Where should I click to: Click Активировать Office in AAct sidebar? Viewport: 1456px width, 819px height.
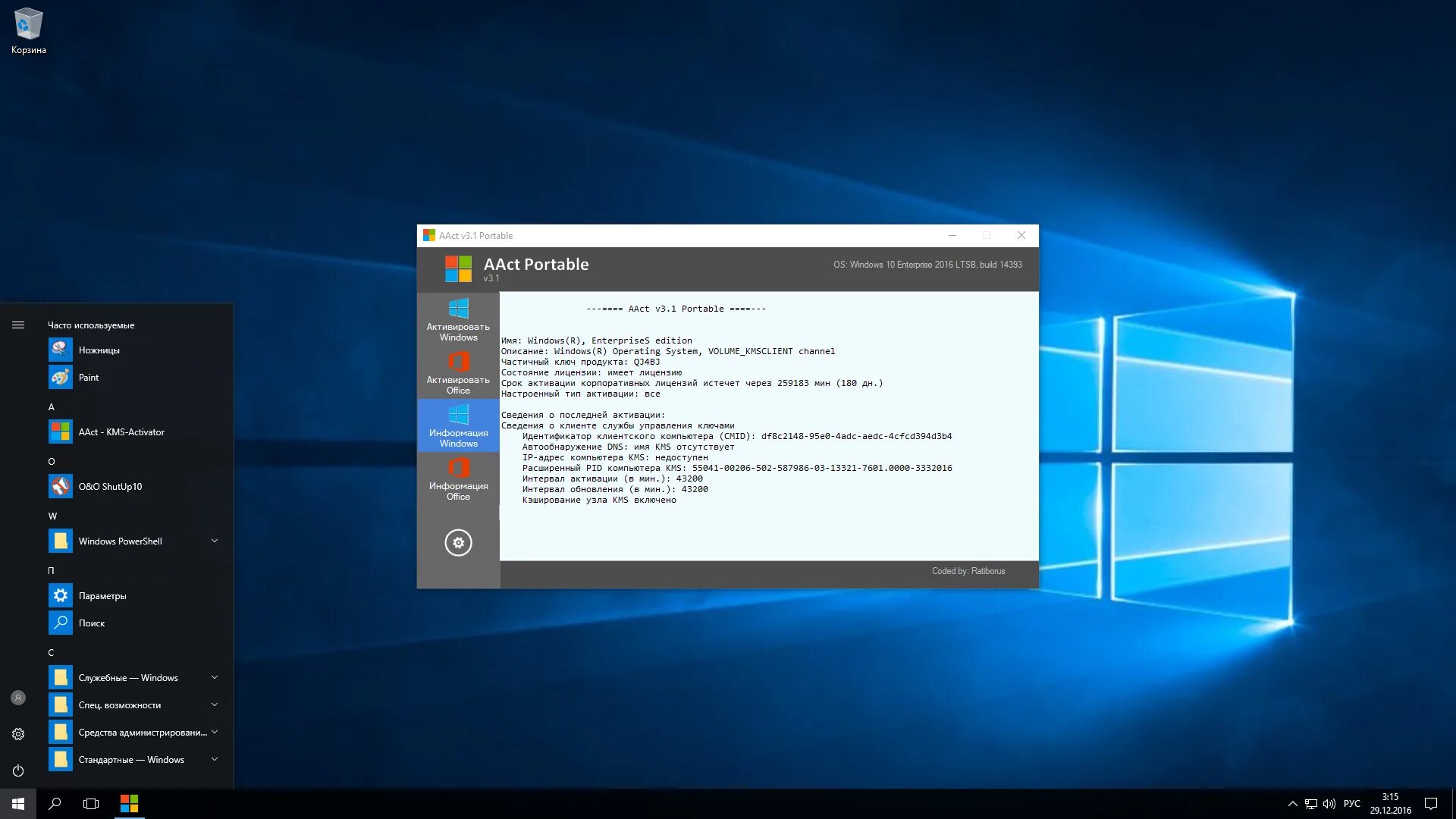458,372
